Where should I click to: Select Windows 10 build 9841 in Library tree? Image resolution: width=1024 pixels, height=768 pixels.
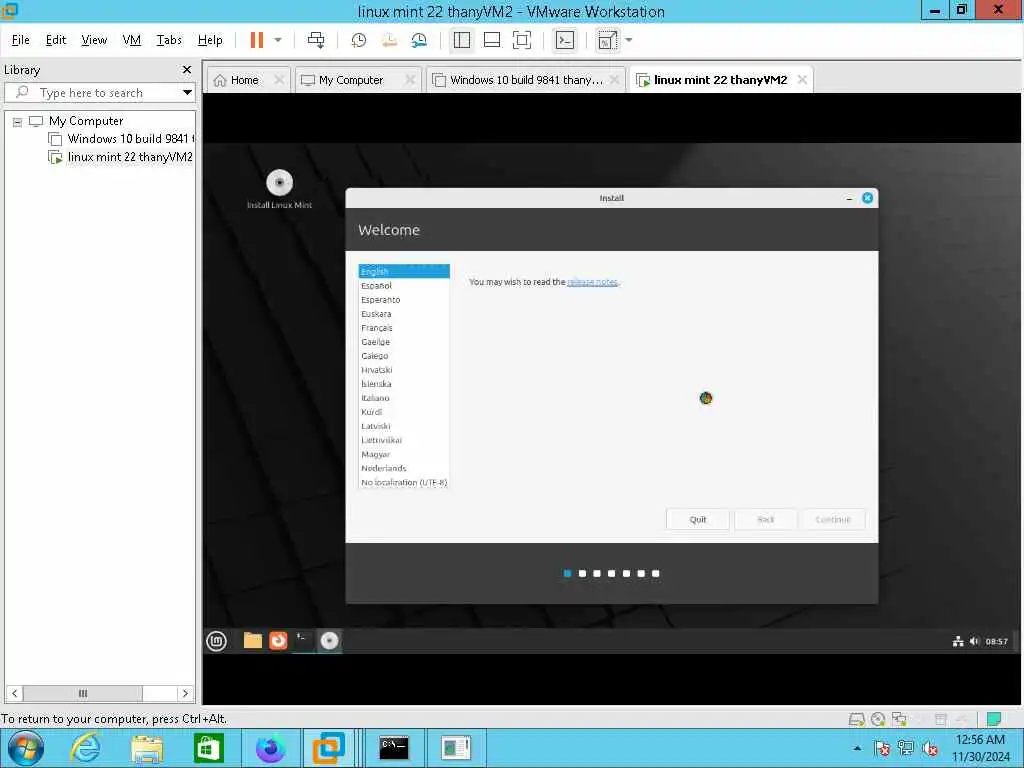pyautogui.click(x=121, y=138)
